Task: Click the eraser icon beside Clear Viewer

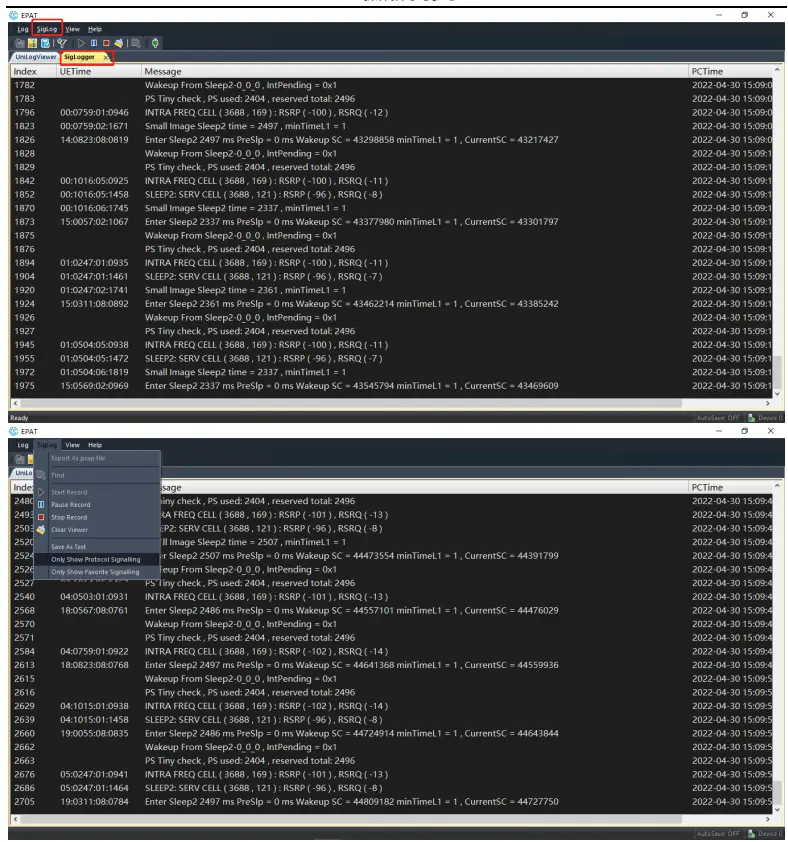Action: point(41,530)
